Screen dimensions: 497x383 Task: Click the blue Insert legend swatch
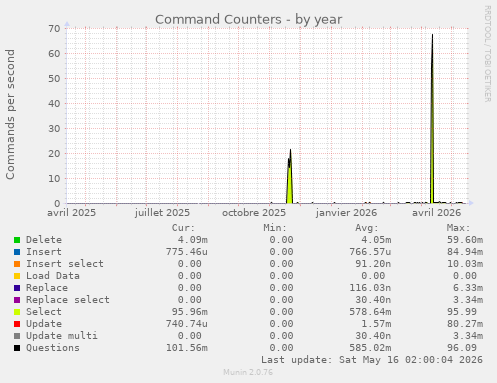pos(17,252)
